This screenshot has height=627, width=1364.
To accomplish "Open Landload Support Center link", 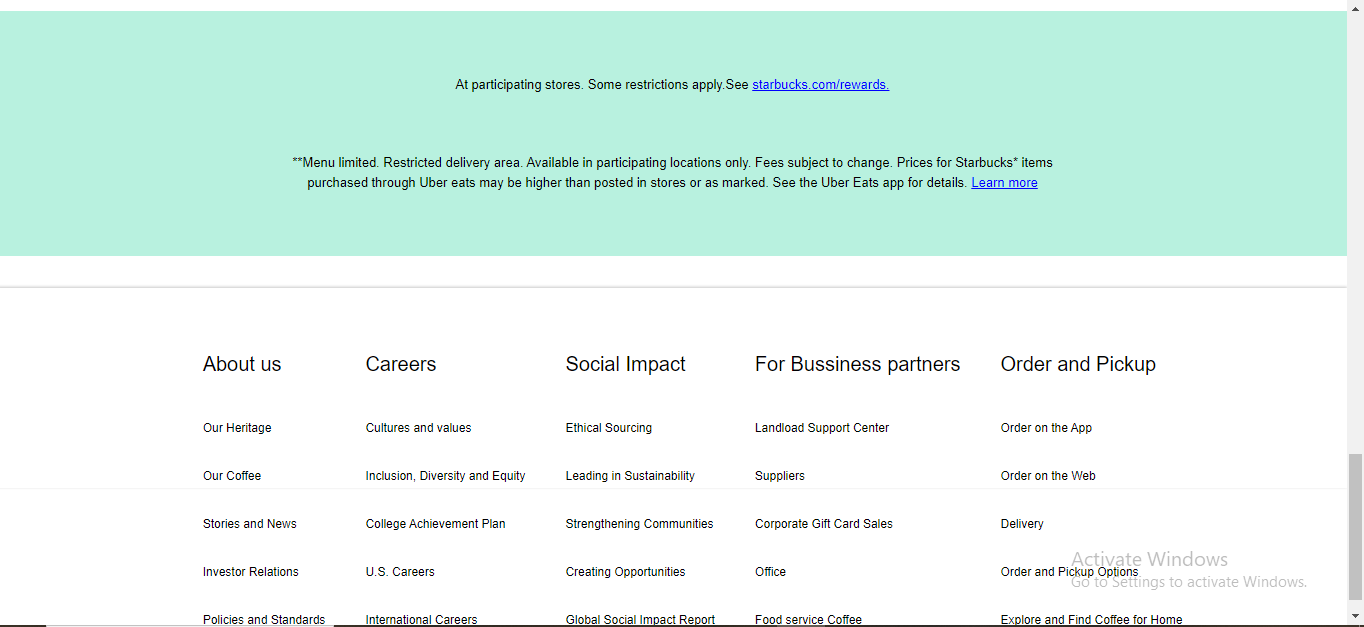I will click(822, 428).
